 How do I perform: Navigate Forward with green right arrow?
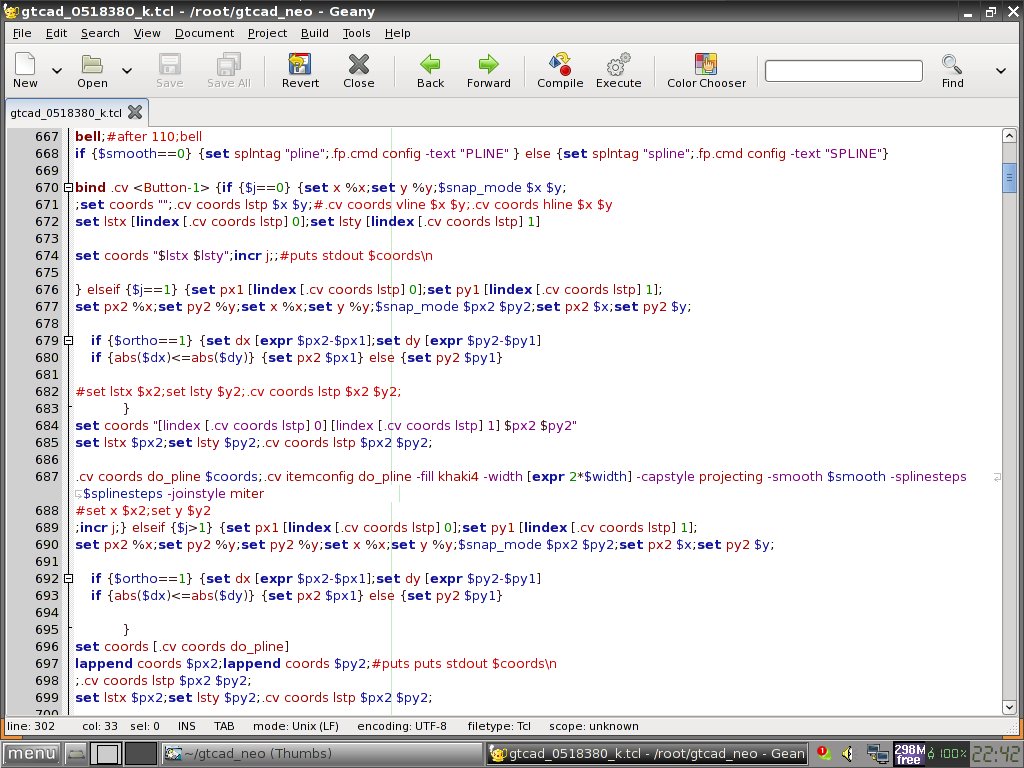[x=488, y=70]
